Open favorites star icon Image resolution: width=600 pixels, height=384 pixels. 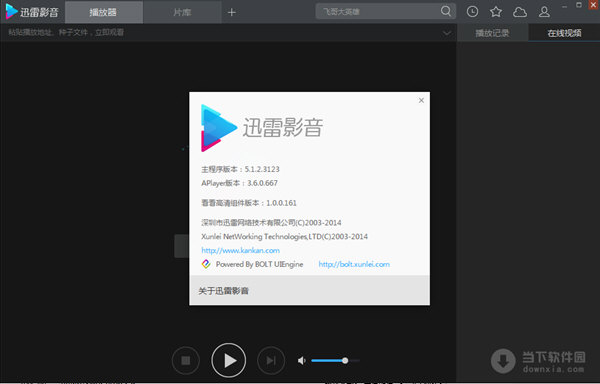[x=496, y=12]
